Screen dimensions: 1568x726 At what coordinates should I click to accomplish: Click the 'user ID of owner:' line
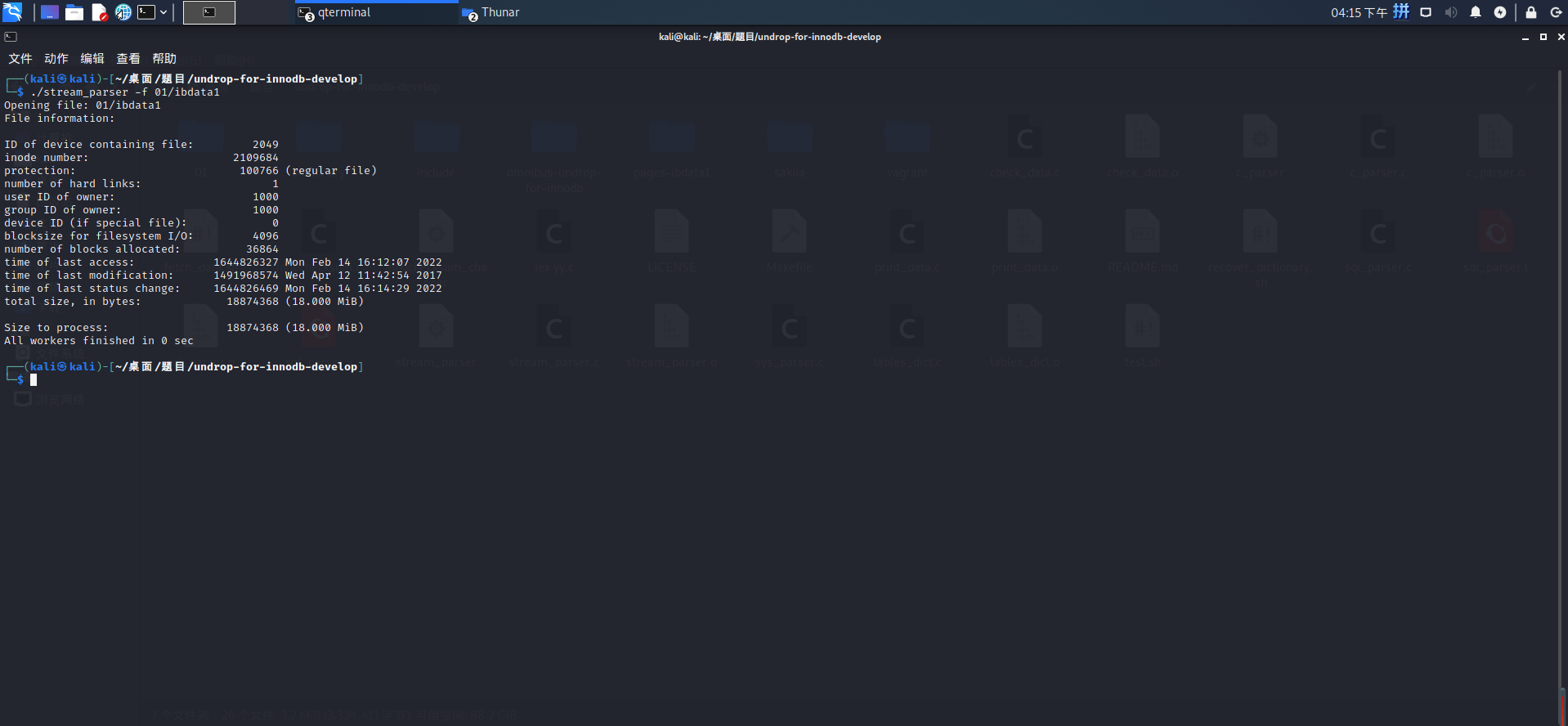(141, 197)
